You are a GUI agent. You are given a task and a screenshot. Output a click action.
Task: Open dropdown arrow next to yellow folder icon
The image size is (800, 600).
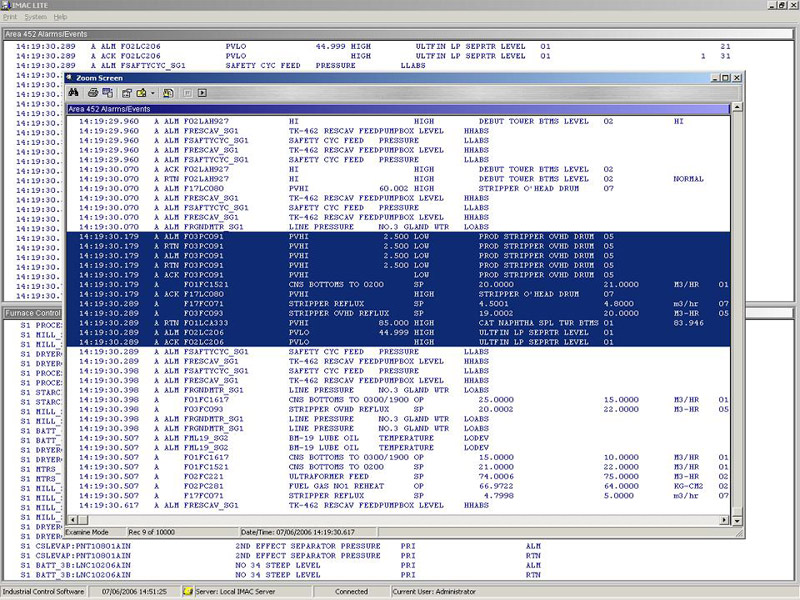[152, 92]
